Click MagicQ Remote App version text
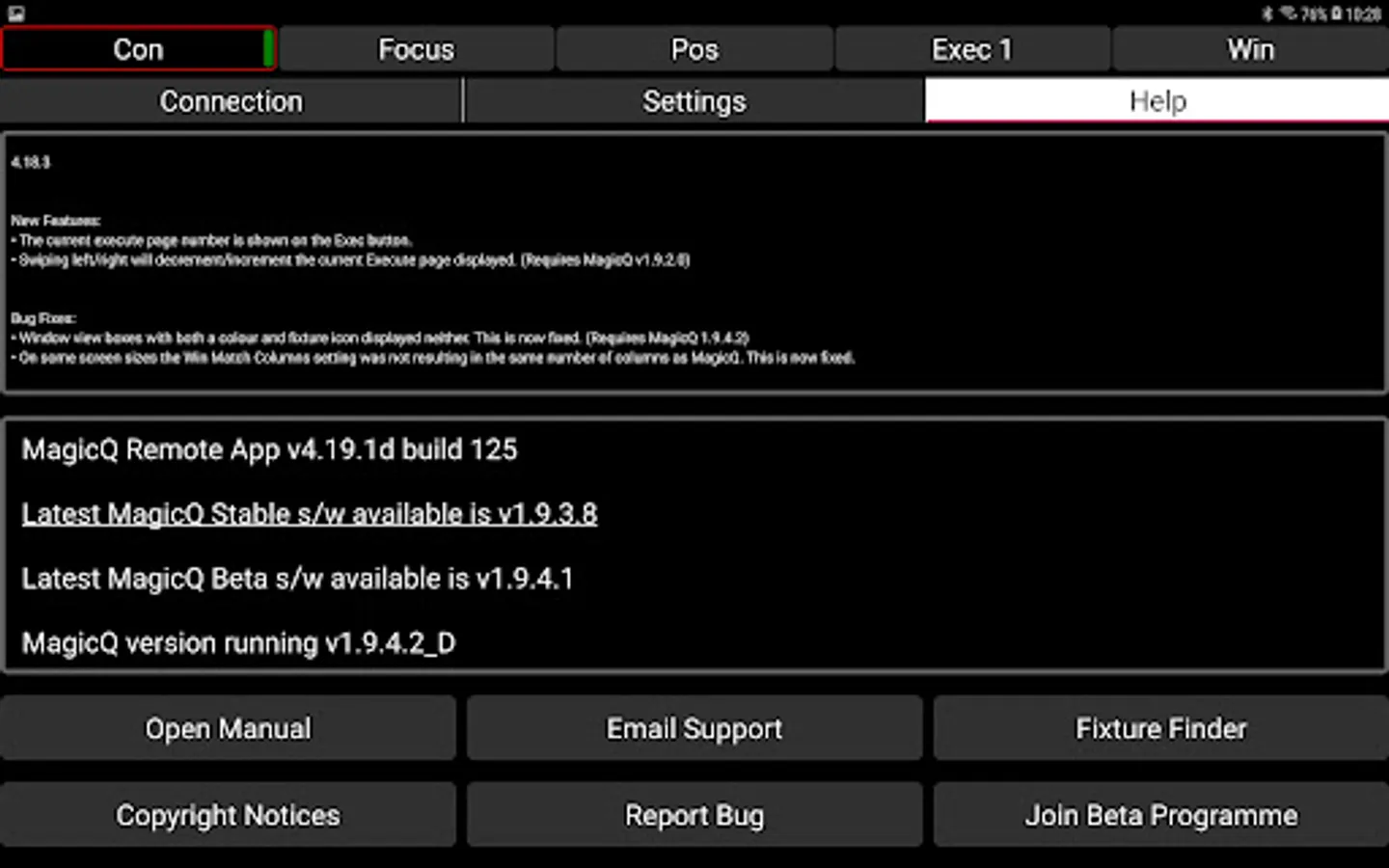The image size is (1389, 868). (269, 449)
